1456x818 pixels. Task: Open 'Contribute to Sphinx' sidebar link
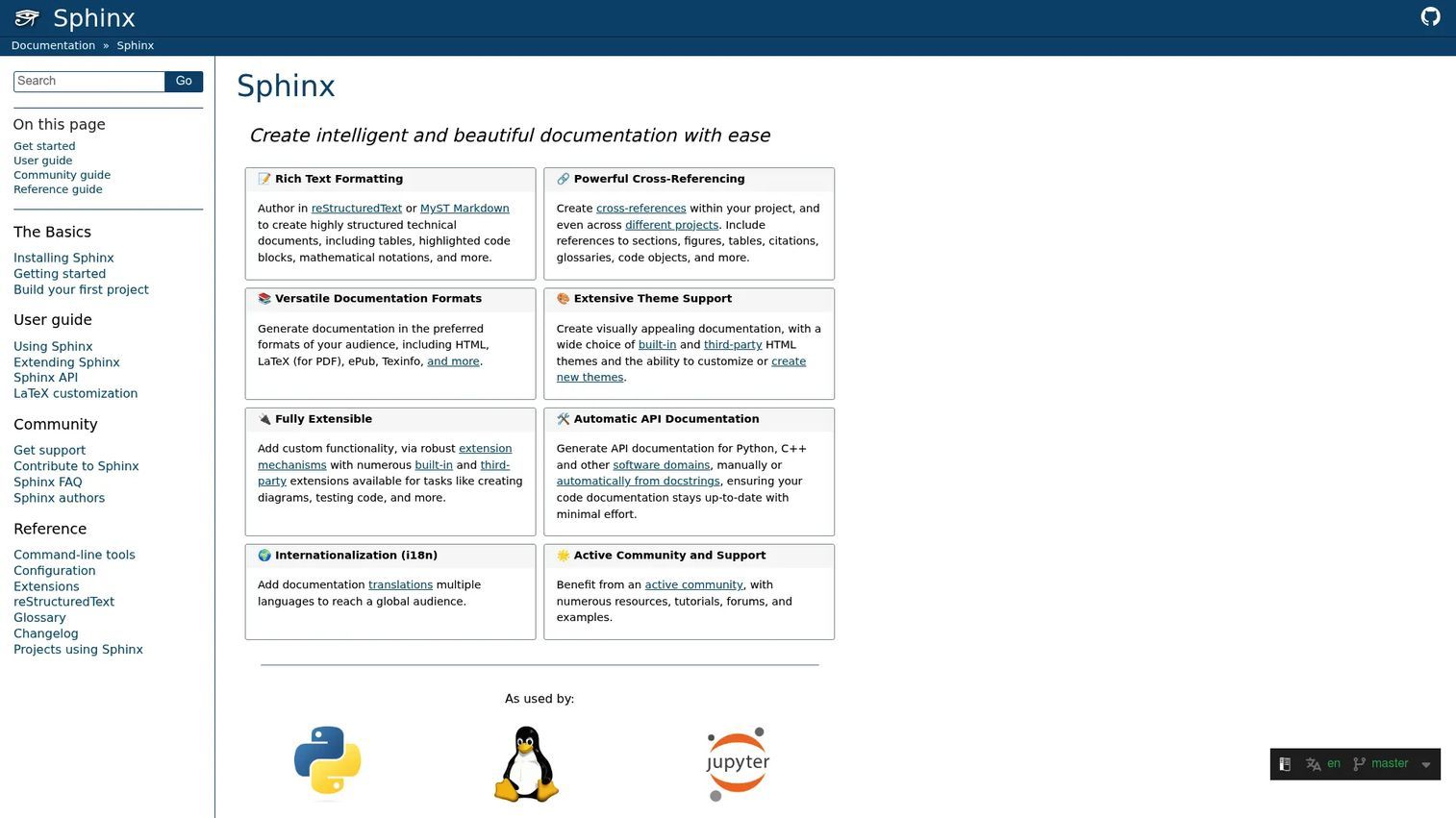click(x=76, y=466)
